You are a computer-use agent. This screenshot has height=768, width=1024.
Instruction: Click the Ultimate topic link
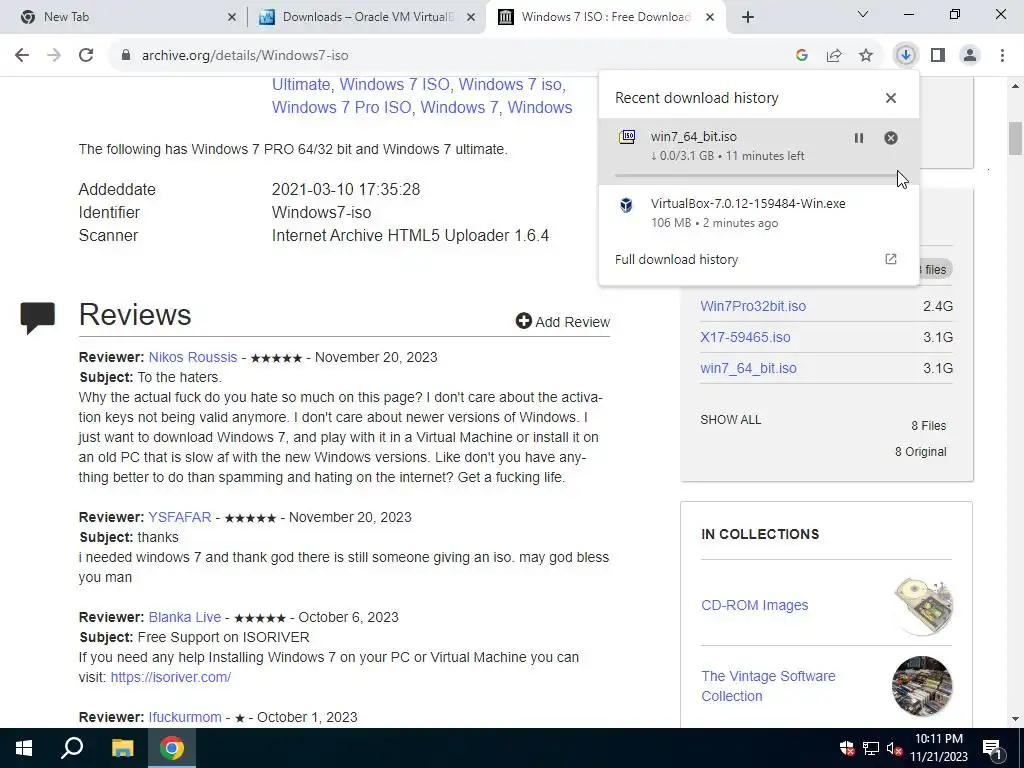click(301, 84)
